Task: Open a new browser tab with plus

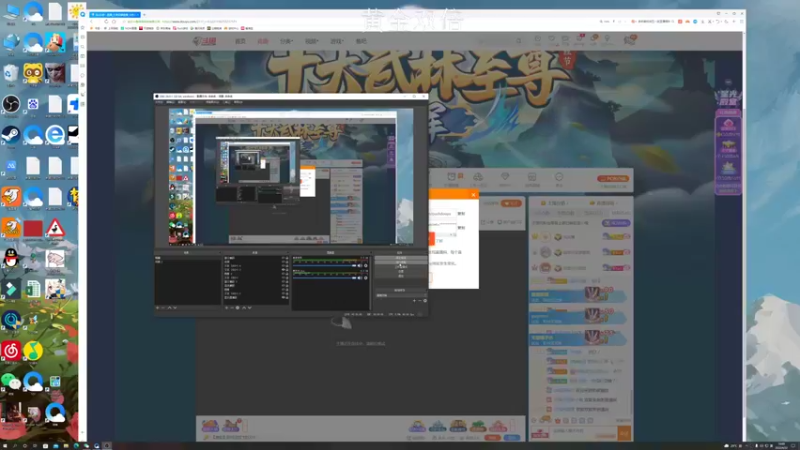Action: tap(144, 14)
